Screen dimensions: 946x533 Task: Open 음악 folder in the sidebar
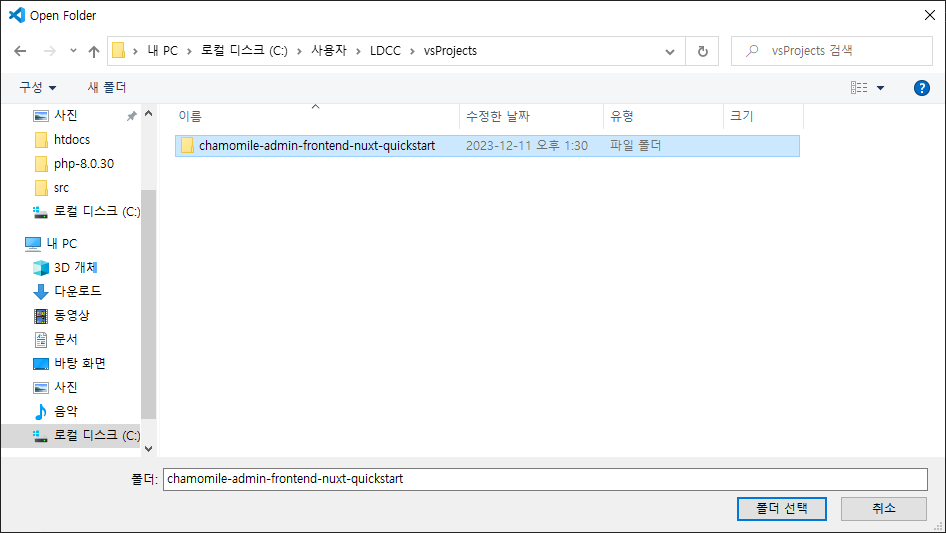[x=65, y=411]
